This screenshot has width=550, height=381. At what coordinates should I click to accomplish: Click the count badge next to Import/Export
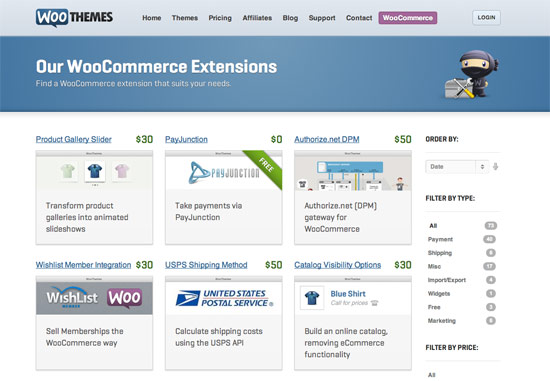click(x=491, y=280)
